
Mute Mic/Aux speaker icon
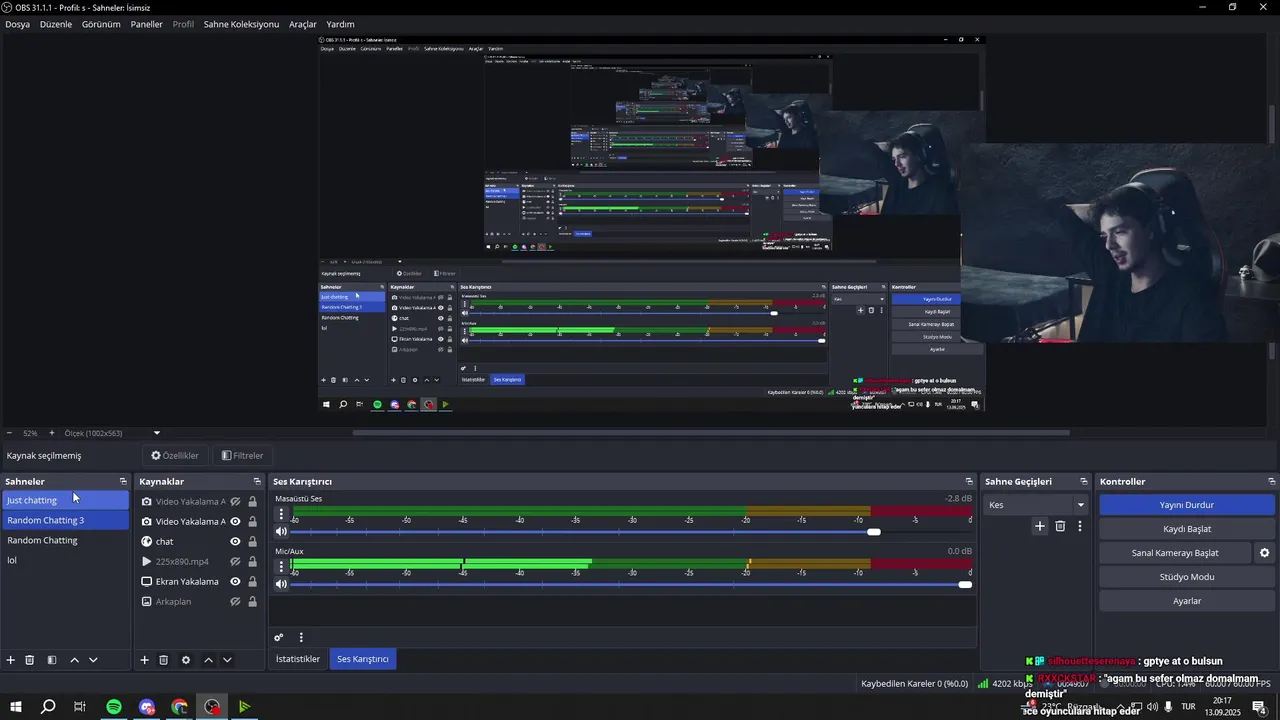[281, 584]
